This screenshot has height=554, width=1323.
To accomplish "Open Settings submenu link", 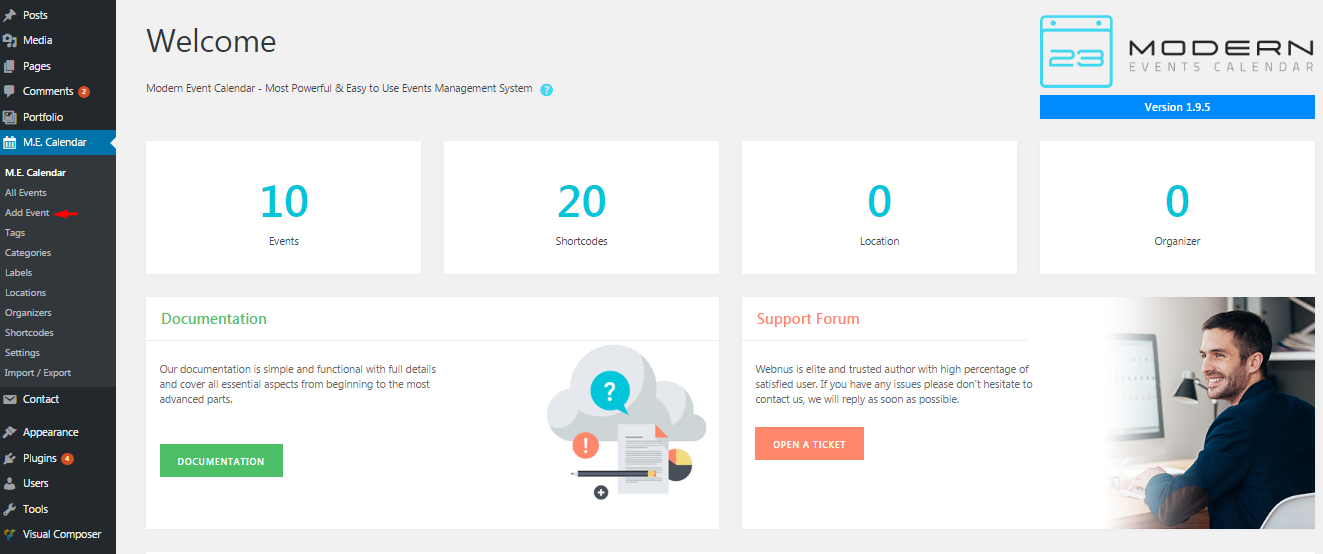I will pos(22,353).
